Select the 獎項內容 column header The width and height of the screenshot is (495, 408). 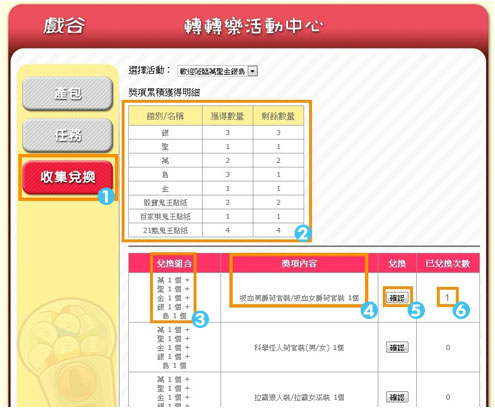coord(299,264)
